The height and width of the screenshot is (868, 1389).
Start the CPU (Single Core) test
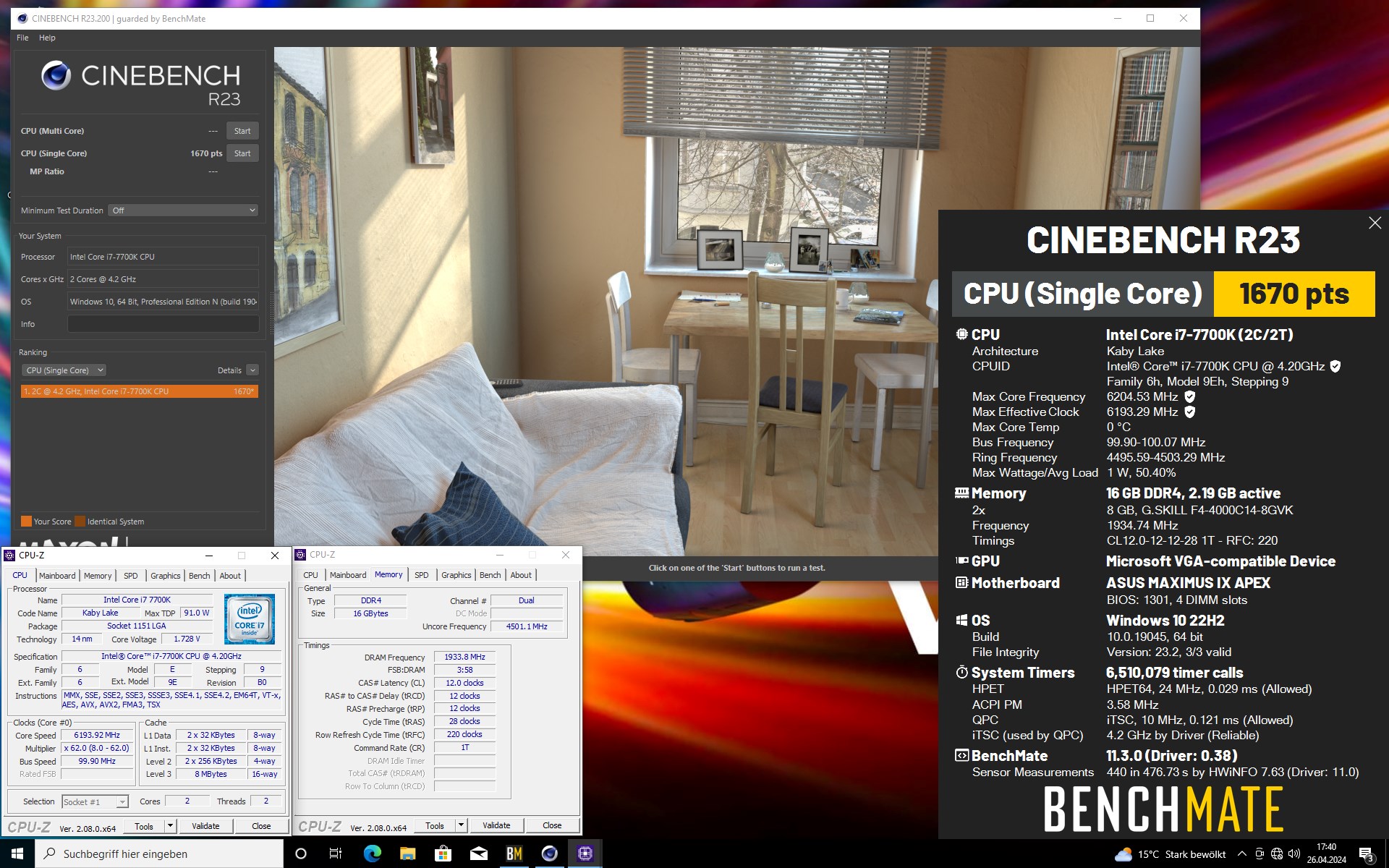(x=242, y=153)
